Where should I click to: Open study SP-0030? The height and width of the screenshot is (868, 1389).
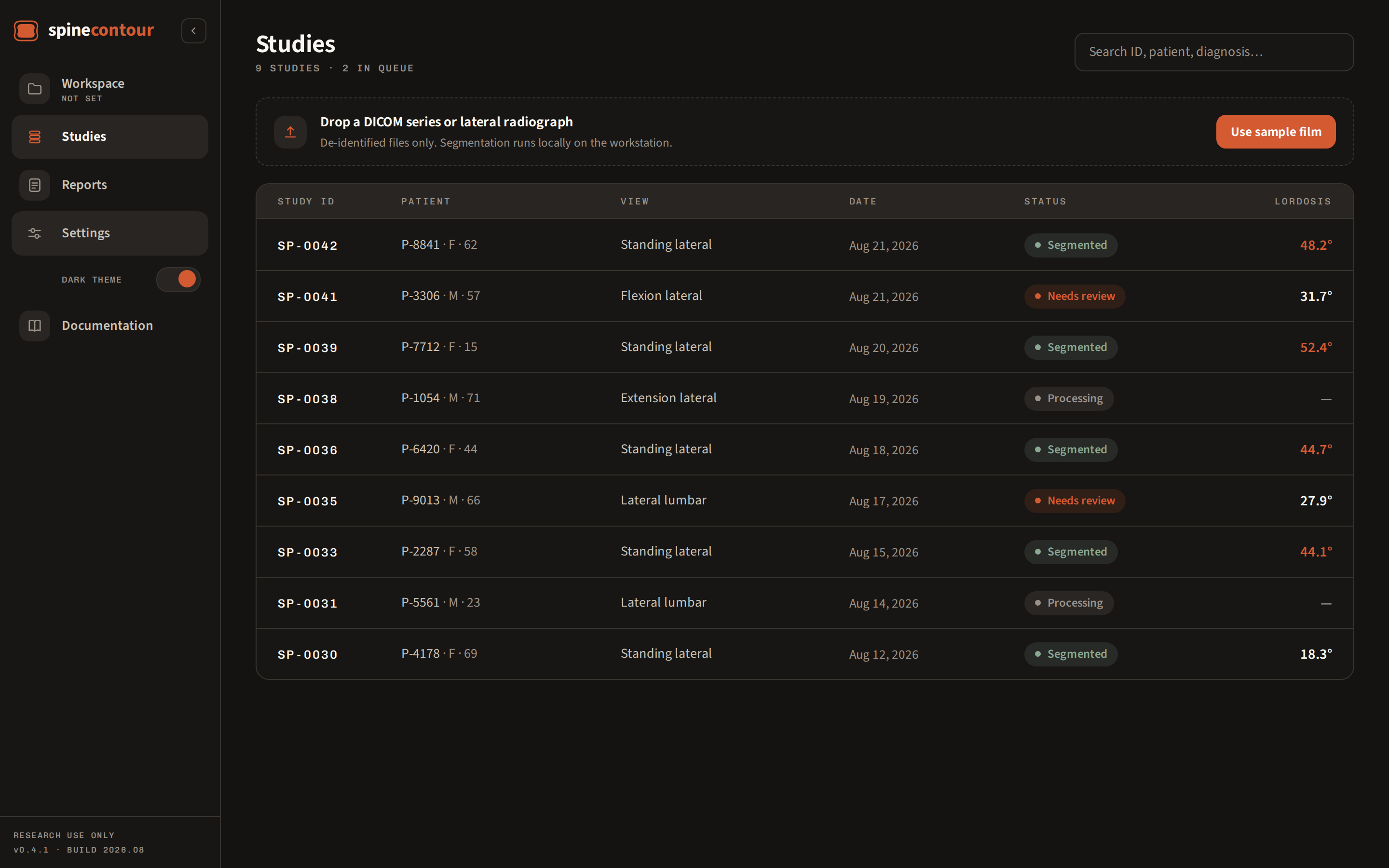point(804,654)
